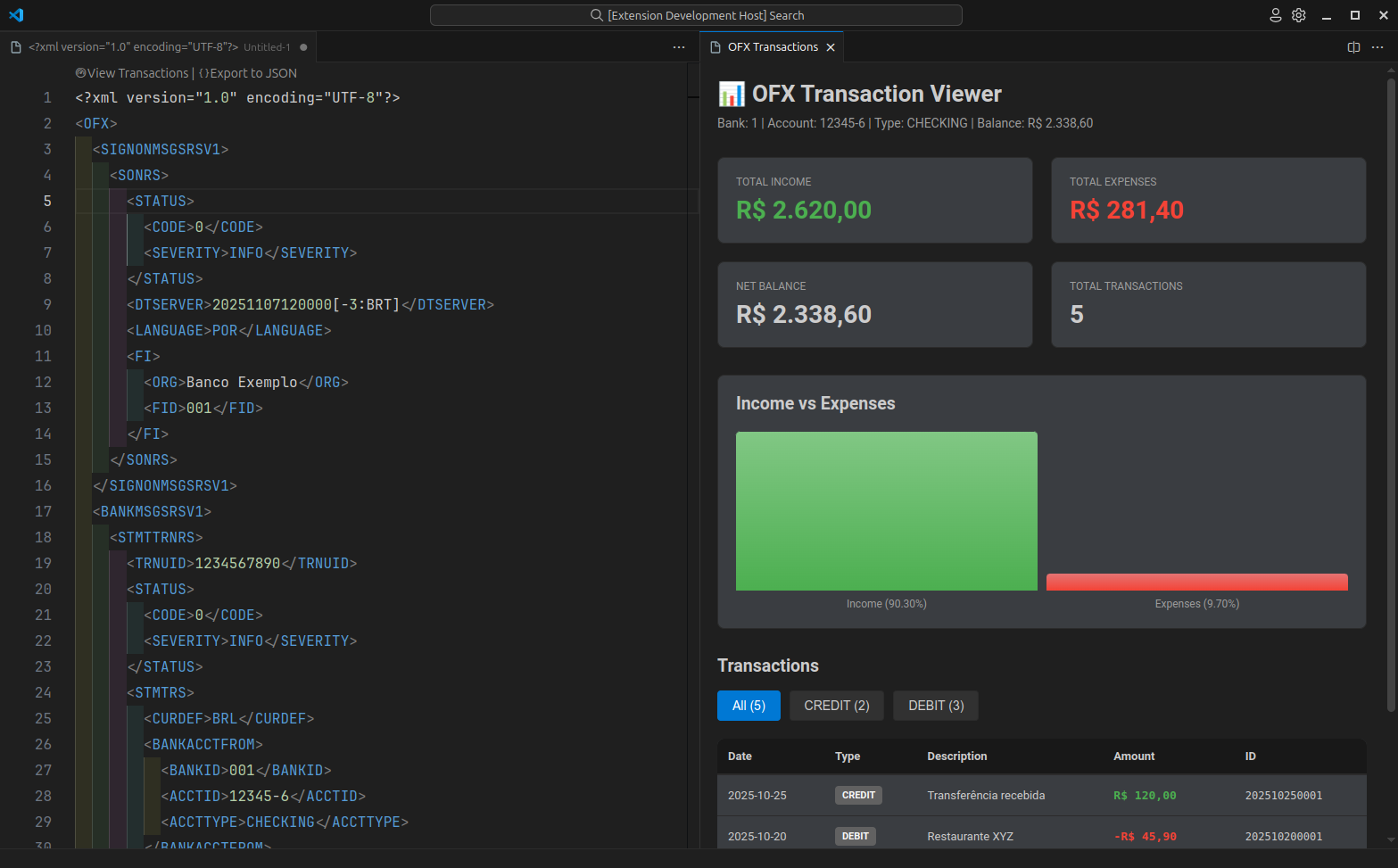Open OFX Transactions panel more actions ellipsis
The image size is (1398, 868).
pos(1377,47)
